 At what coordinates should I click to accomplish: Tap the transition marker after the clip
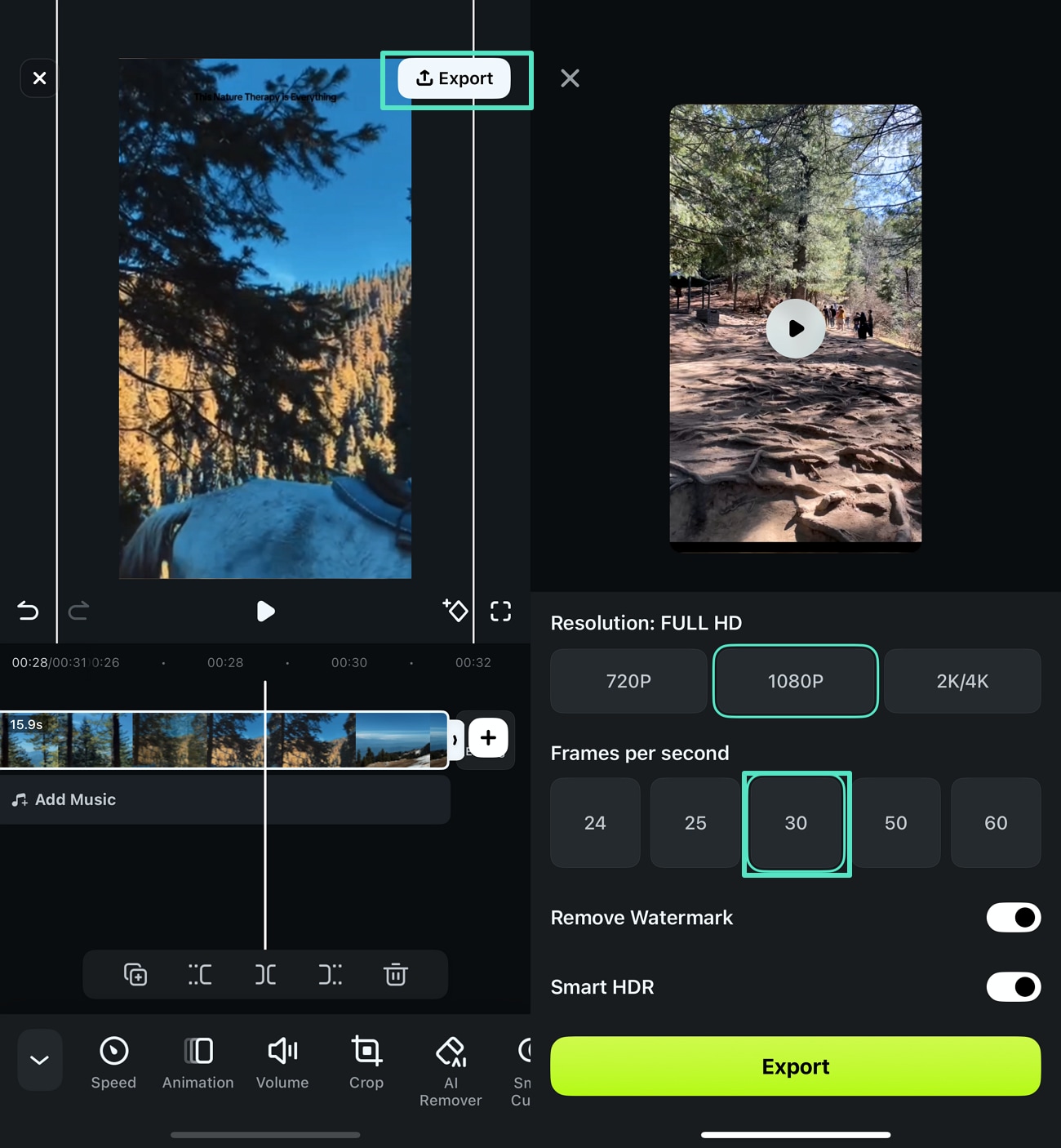tap(455, 740)
